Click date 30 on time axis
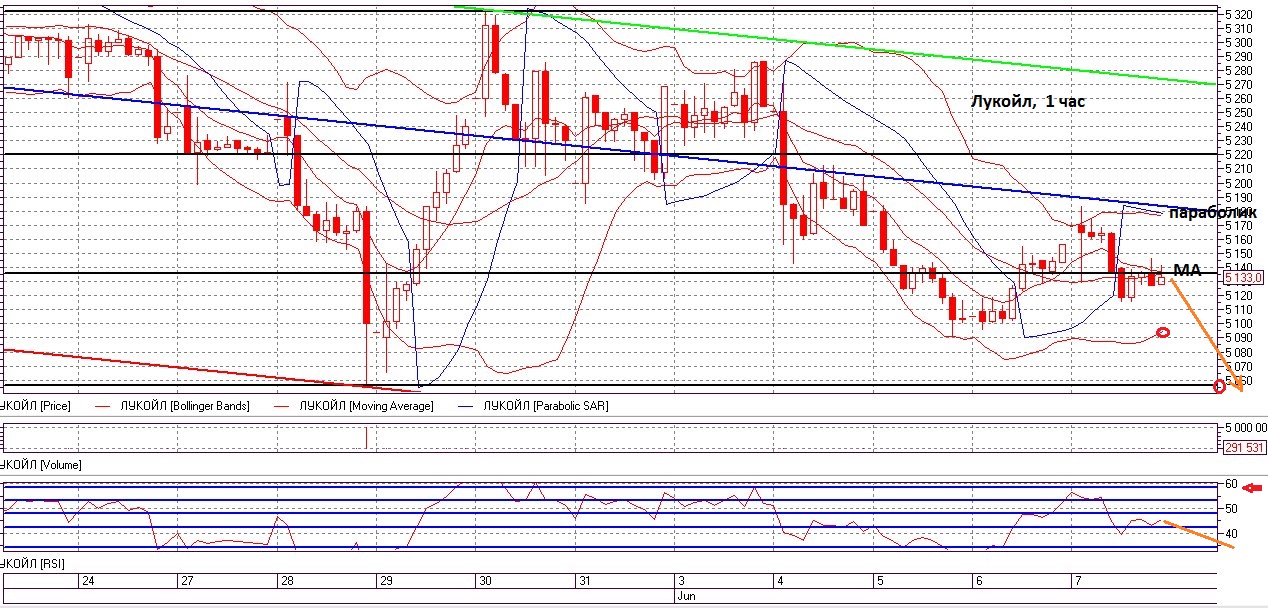Screen dimensions: 1268x608 [485, 580]
